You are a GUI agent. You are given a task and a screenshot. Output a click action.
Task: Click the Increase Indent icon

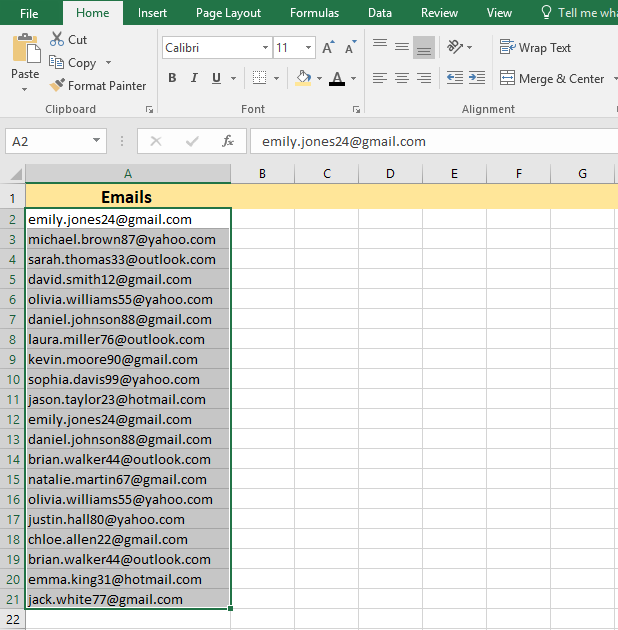pyautogui.click(x=477, y=78)
